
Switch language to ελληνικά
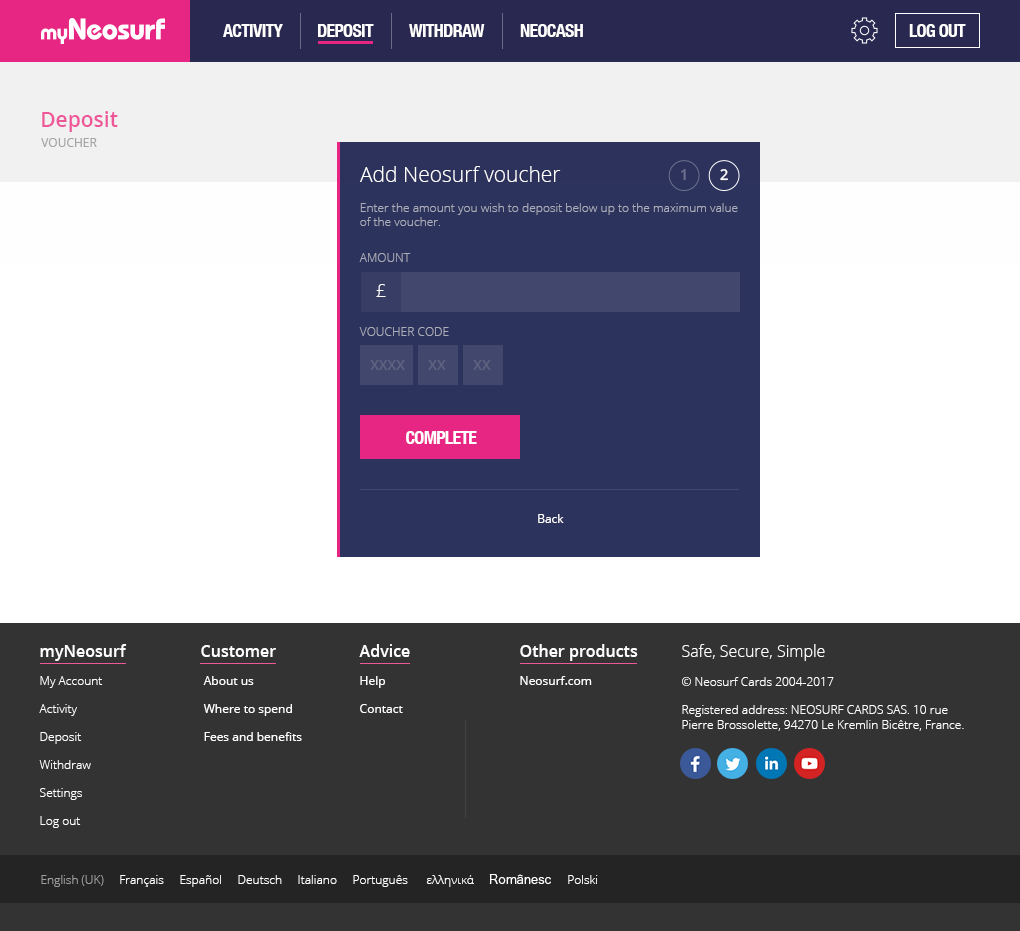point(450,880)
